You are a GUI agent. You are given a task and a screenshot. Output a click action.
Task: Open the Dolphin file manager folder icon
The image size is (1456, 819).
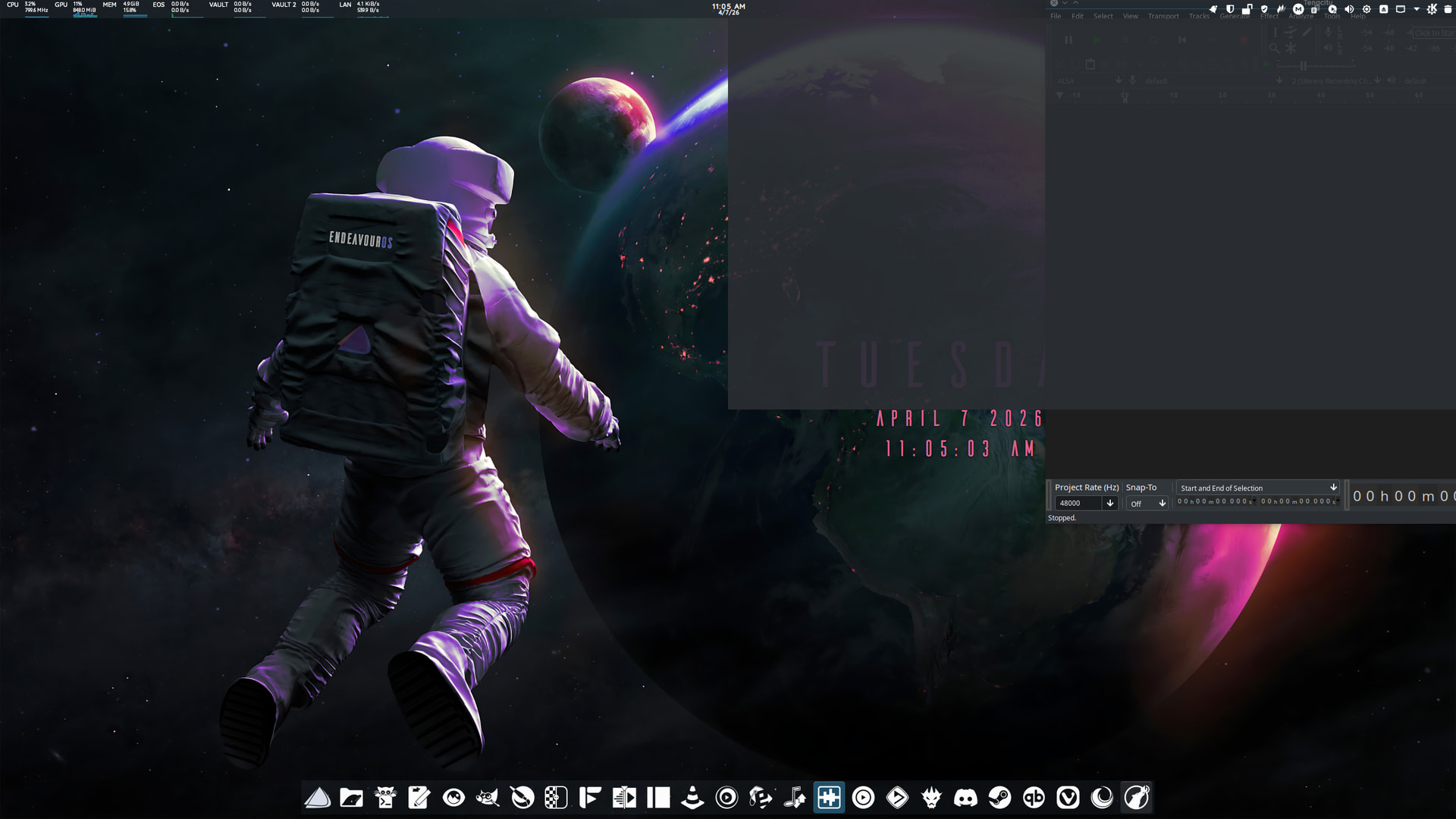click(351, 798)
